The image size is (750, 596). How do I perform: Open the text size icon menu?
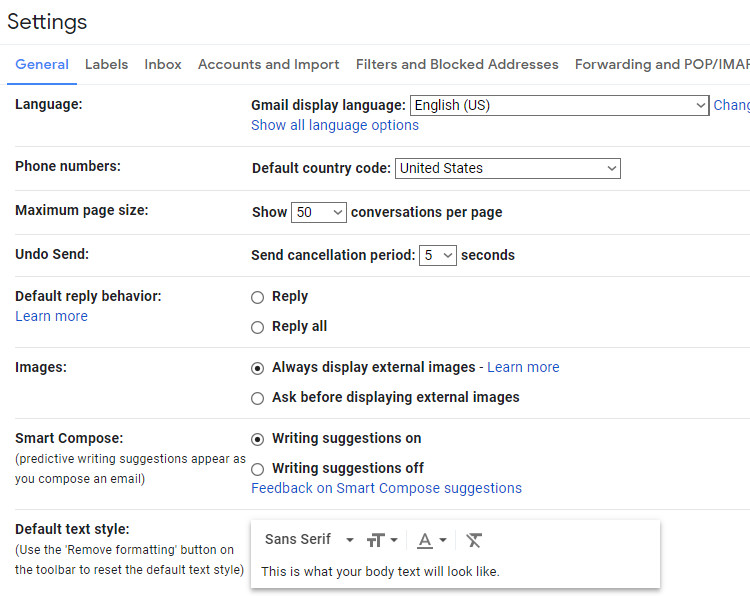pos(382,540)
